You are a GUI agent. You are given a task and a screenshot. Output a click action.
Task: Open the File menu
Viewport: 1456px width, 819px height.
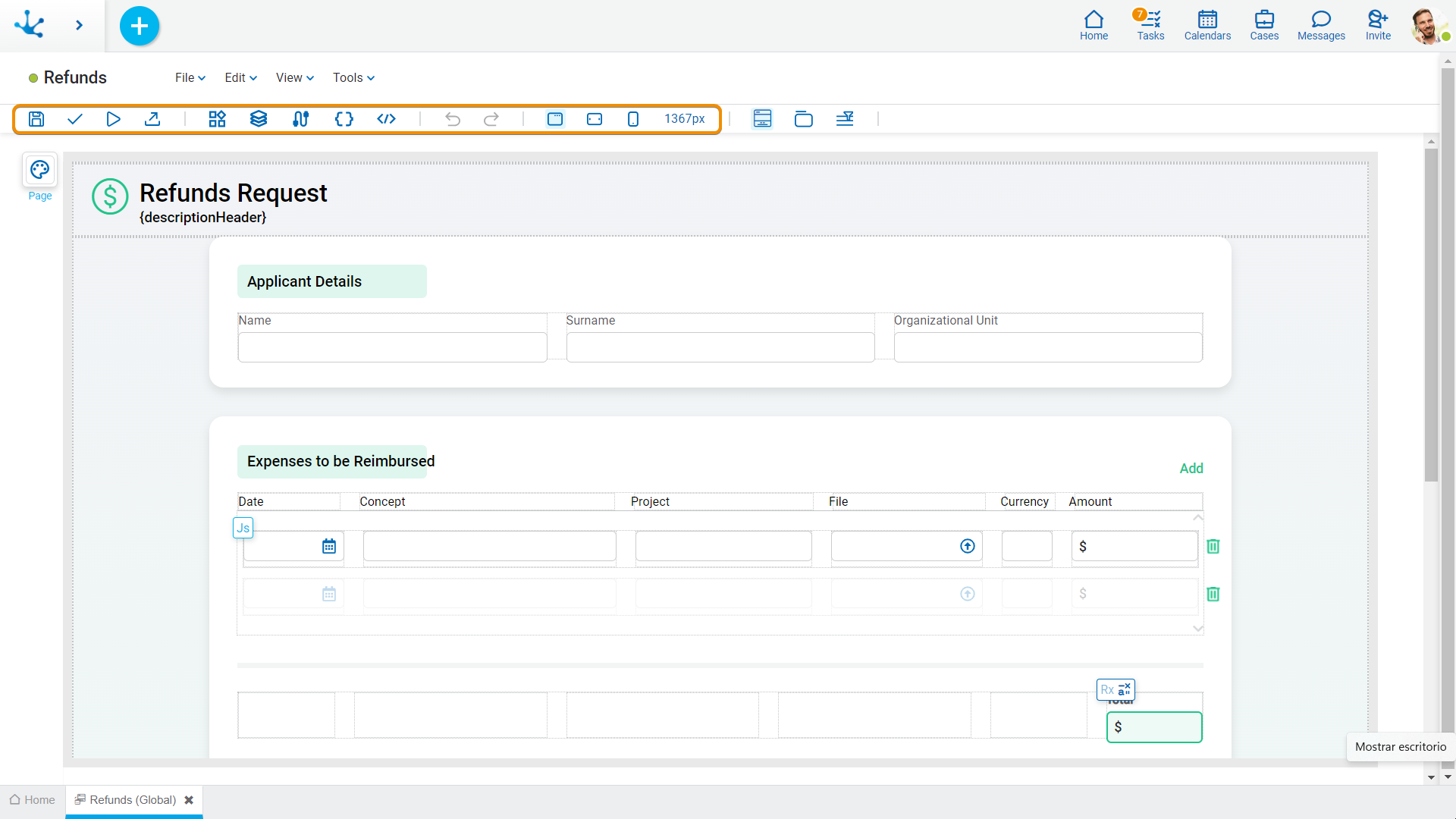point(190,78)
